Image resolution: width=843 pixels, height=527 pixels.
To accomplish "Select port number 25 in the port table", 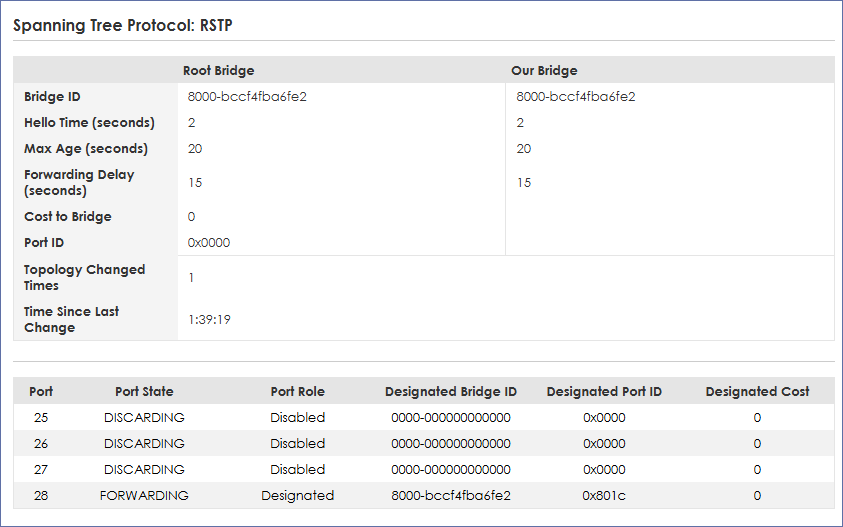I will pyautogui.click(x=41, y=418).
